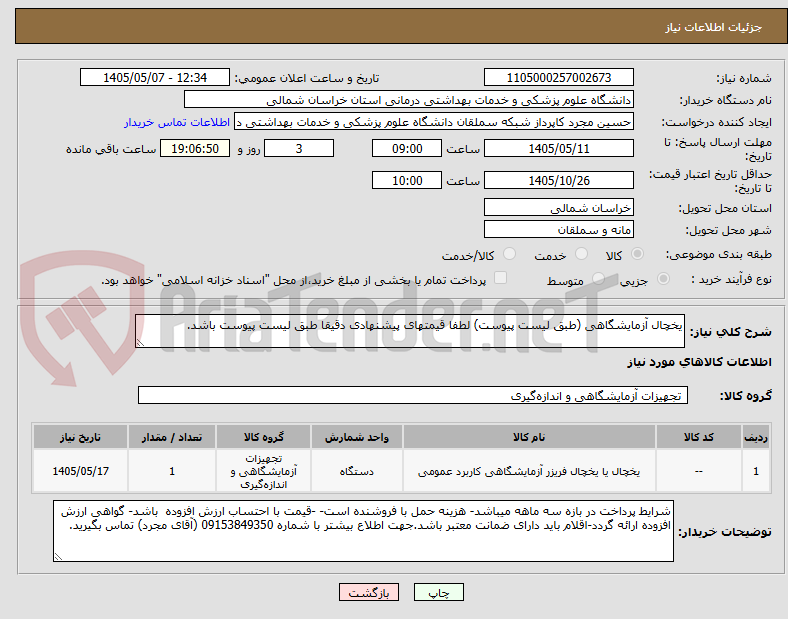Click the remaining days field showing 3
The height and width of the screenshot is (619, 788).
tap(299, 149)
